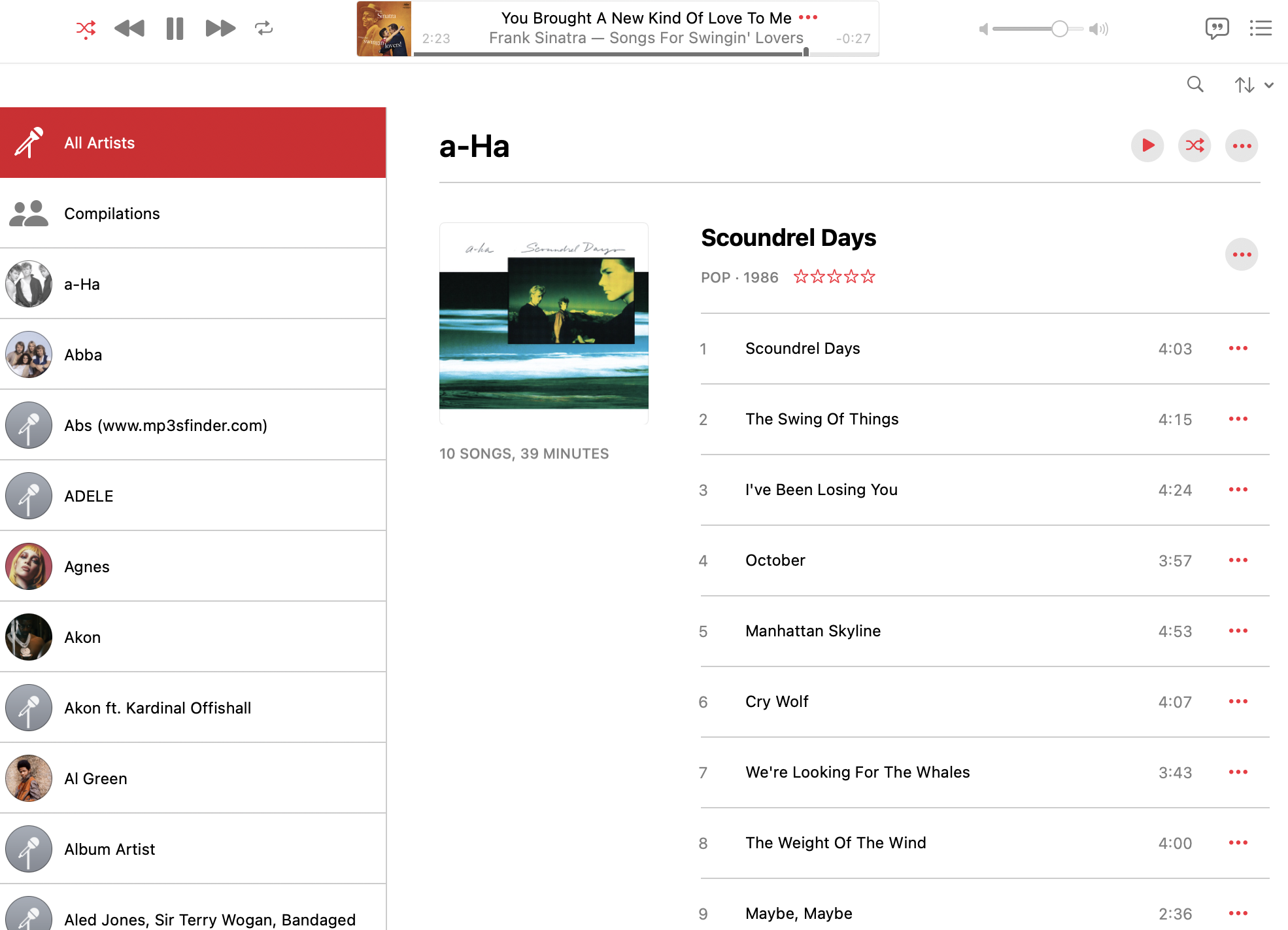Open more options for The Weight Of The Wind
This screenshot has width=1288, height=930.
coord(1238,843)
